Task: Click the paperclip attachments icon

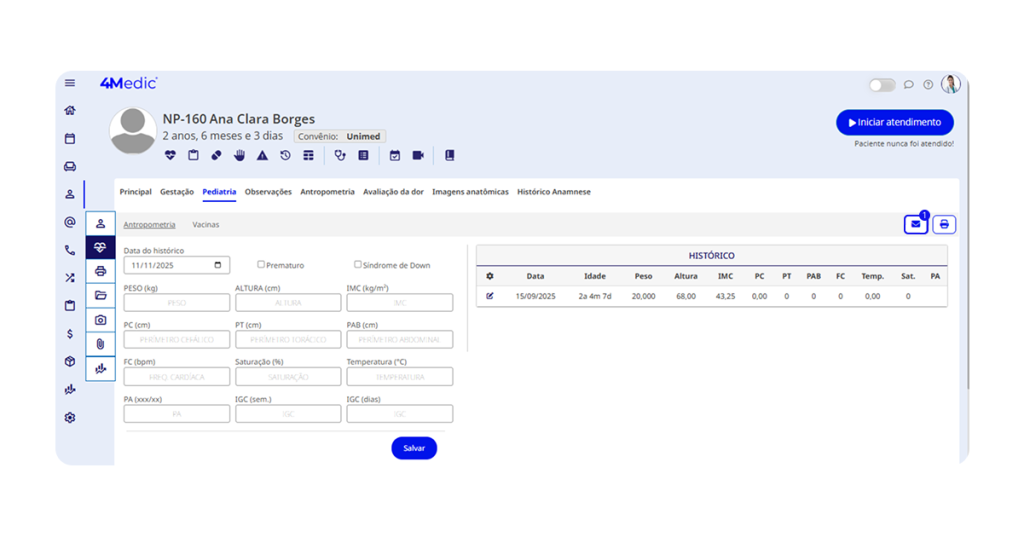Action: point(100,344)
